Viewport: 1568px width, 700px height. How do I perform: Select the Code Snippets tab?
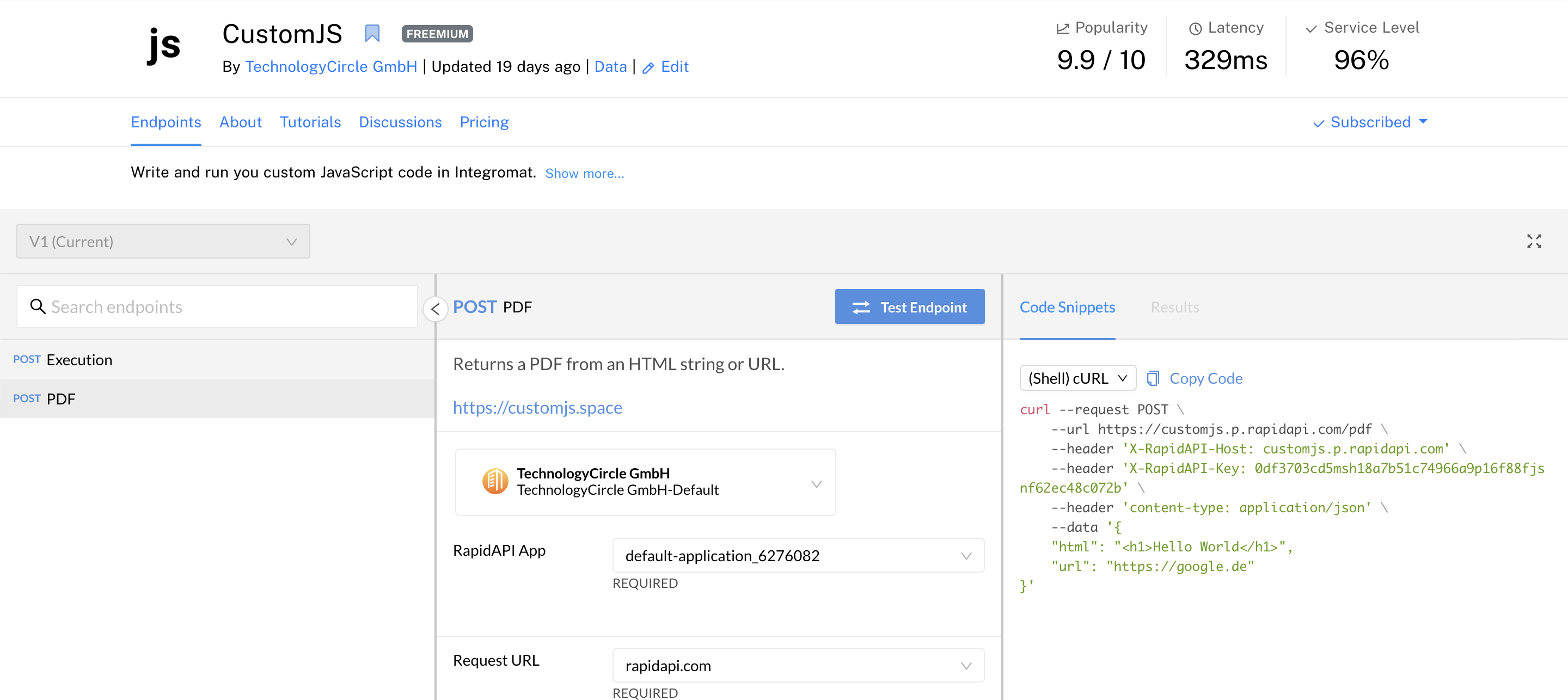(x=1067, y=308)
